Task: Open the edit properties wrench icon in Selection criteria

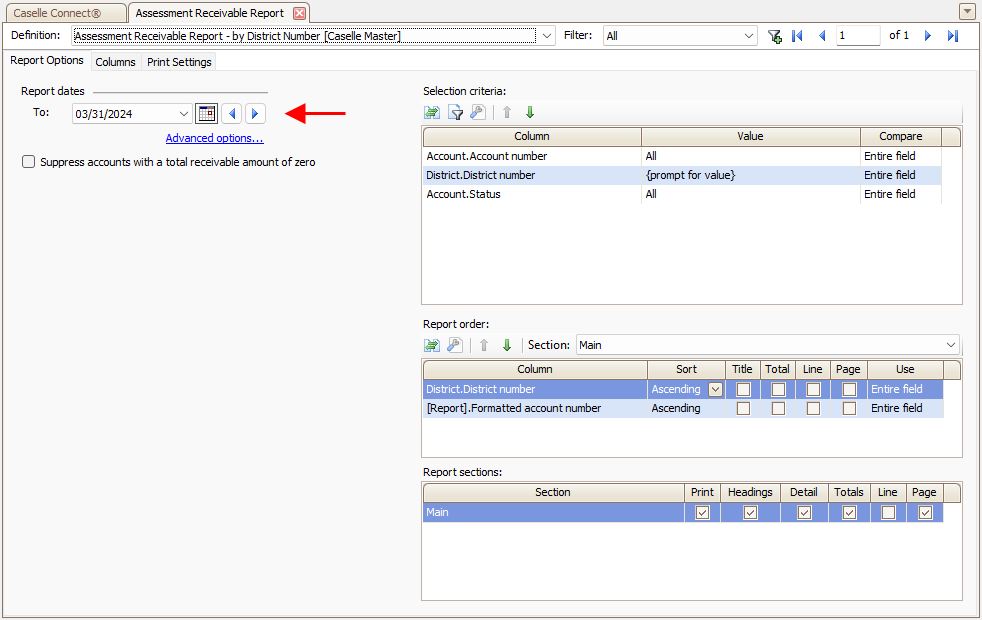Action: (479, 112)
